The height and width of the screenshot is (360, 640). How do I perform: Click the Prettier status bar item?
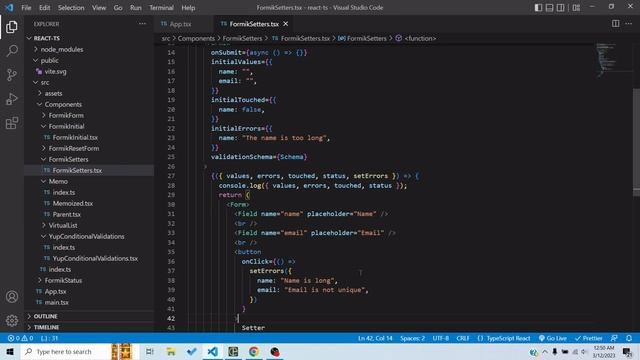tap(589, 338)
